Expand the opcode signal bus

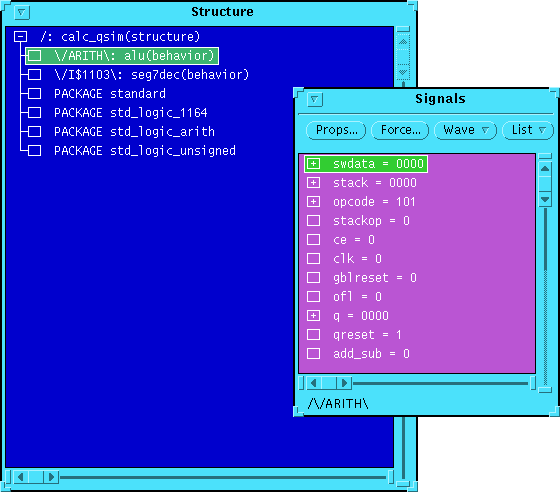pyautogui.click(x=314, y=201)
